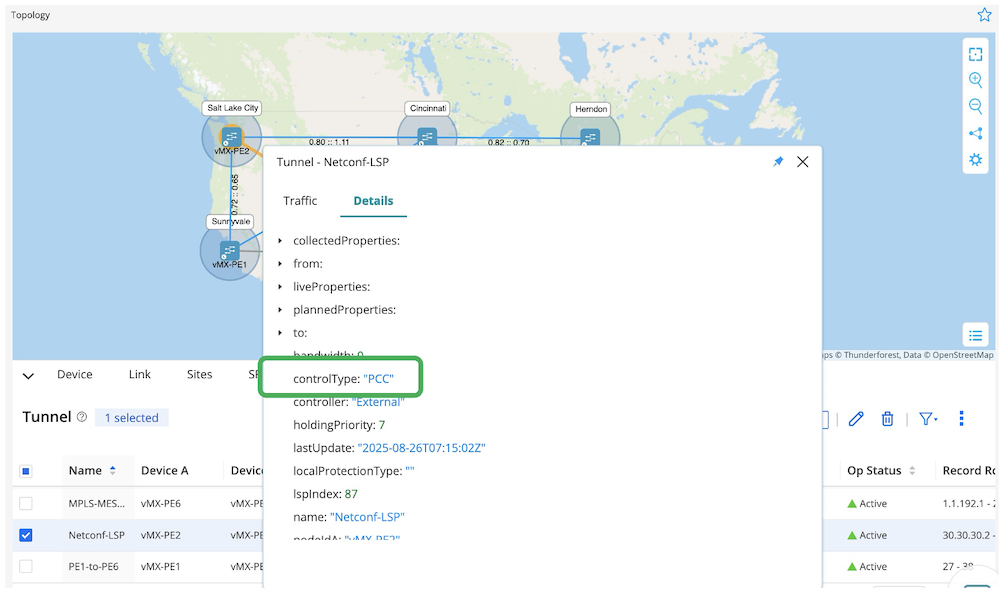The width and height of the screenshot is (1000, 592).
Task: Switch to the Details tab
Action: click(373, 200)
